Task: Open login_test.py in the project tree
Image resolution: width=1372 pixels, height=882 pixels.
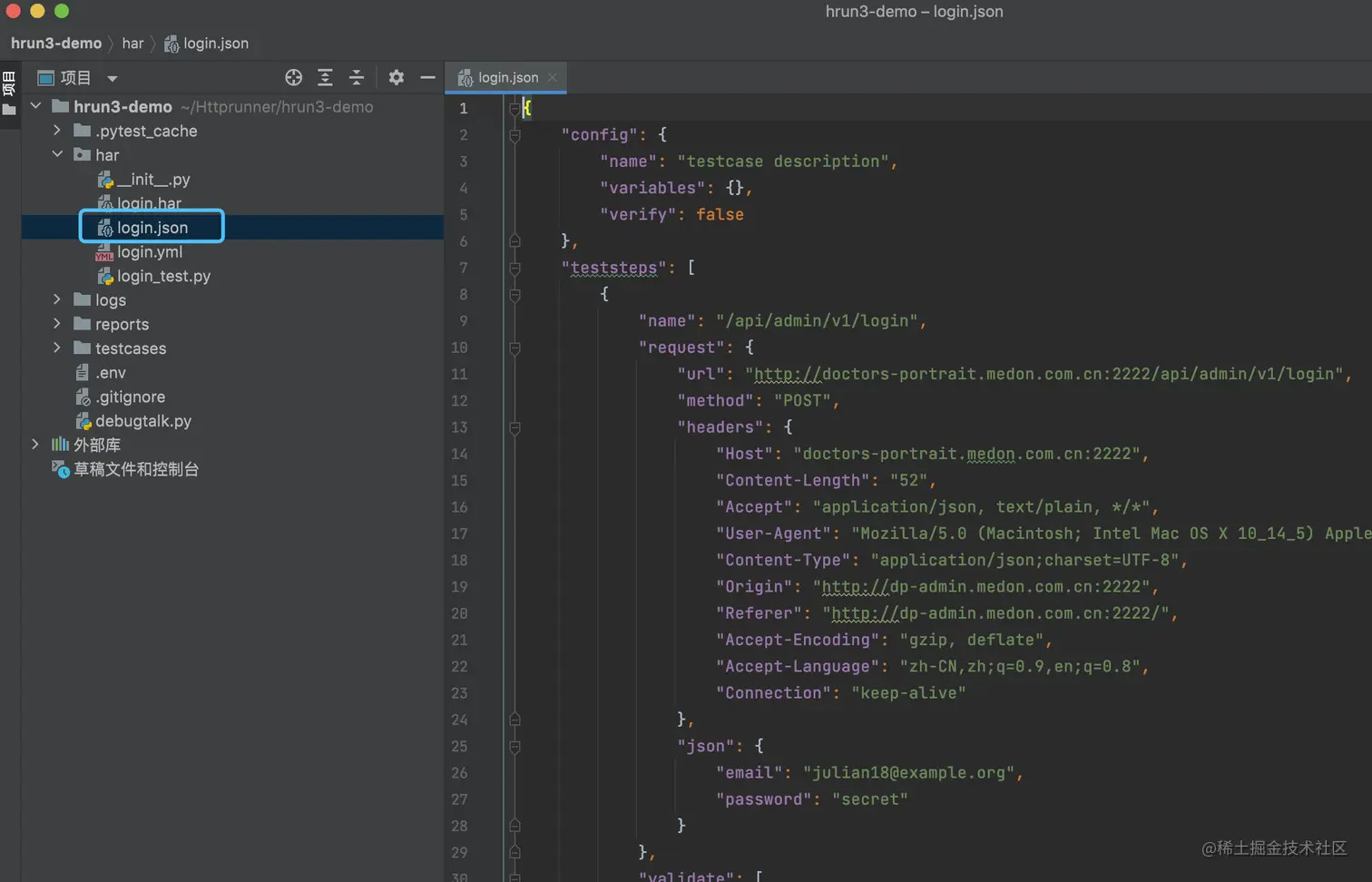Action: [163, 276]
